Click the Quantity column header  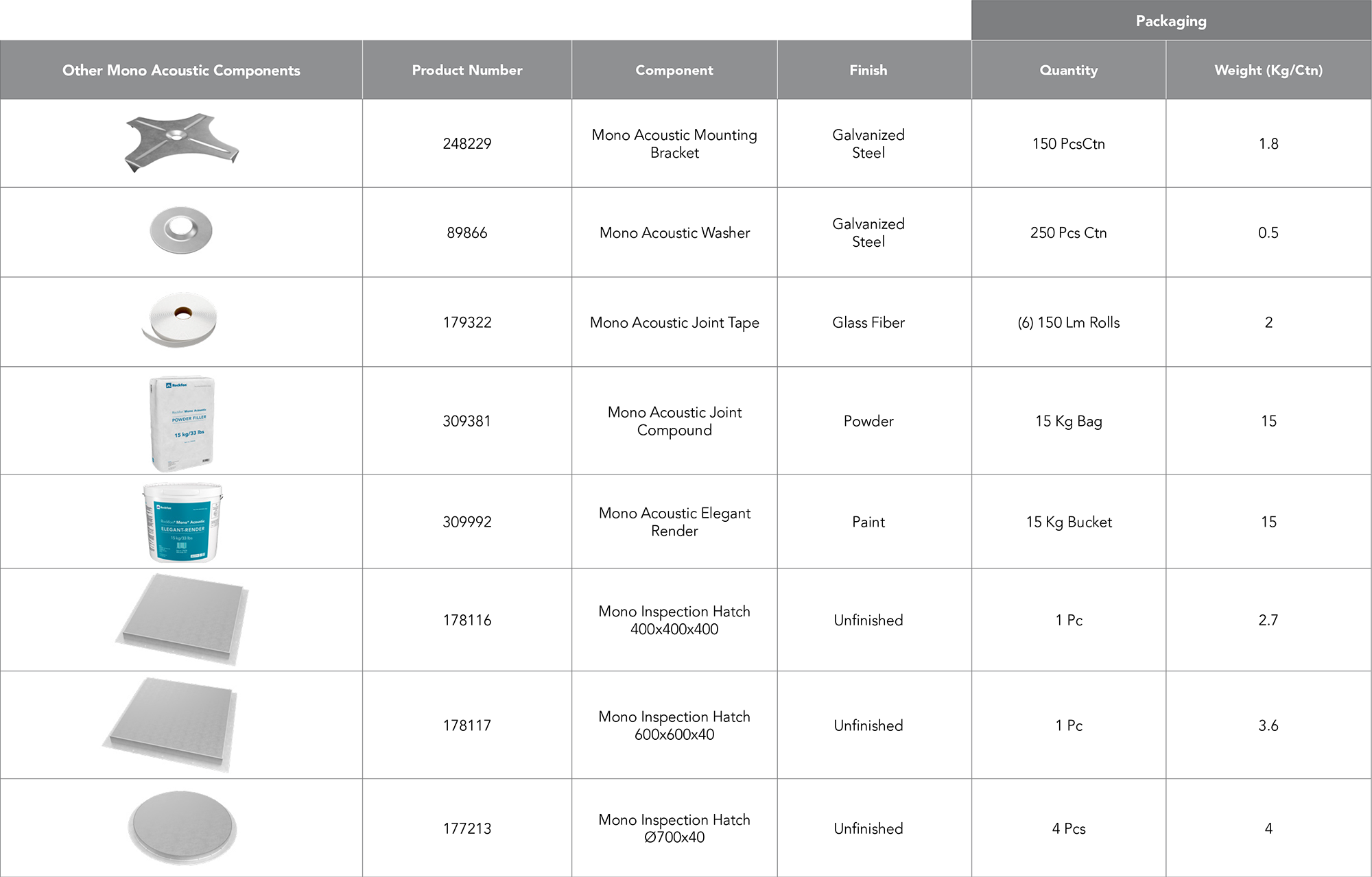1068,70
